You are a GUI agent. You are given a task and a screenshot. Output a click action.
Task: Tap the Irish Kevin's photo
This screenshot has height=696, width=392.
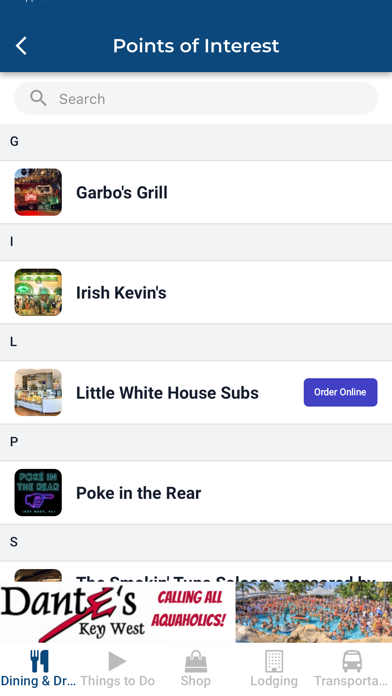(x=38, y=293)
